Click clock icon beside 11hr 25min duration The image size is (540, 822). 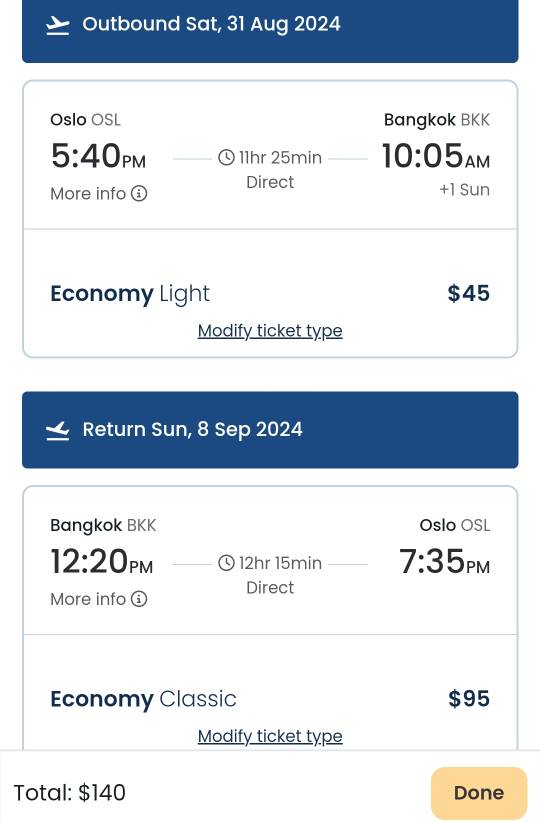(x=226, y=157)
